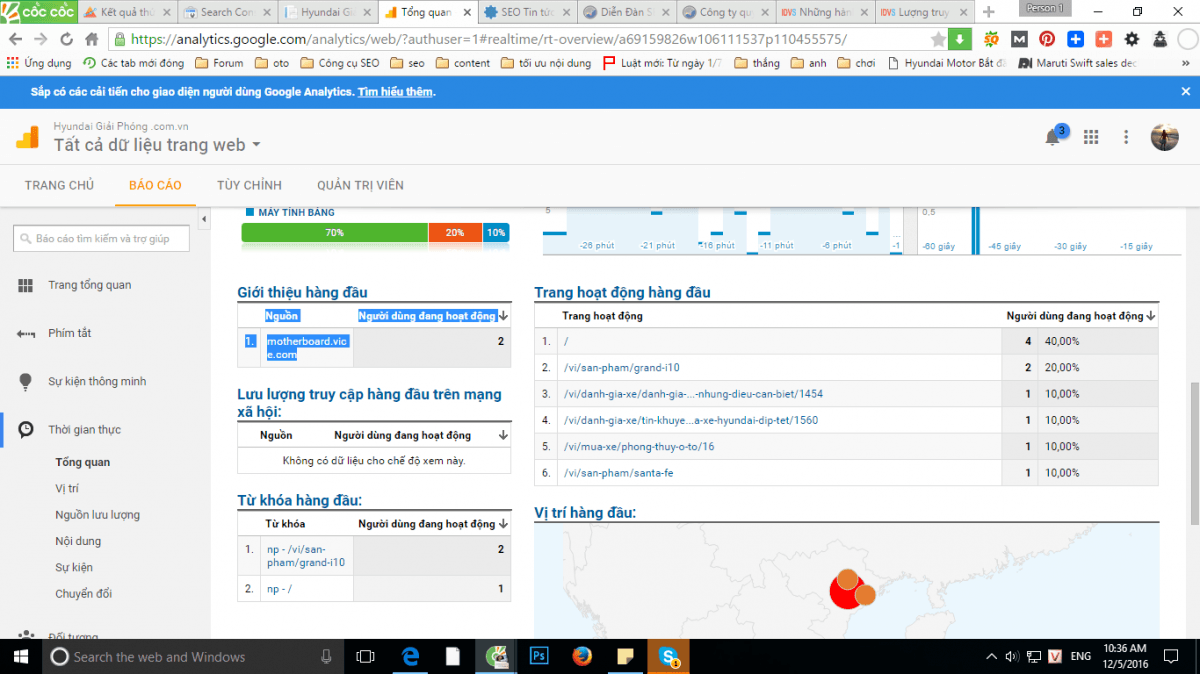Viewport: 1200px width, 674px height.
Task: Click the Phím tắt sidebar icon
Action: click(26, 333)
